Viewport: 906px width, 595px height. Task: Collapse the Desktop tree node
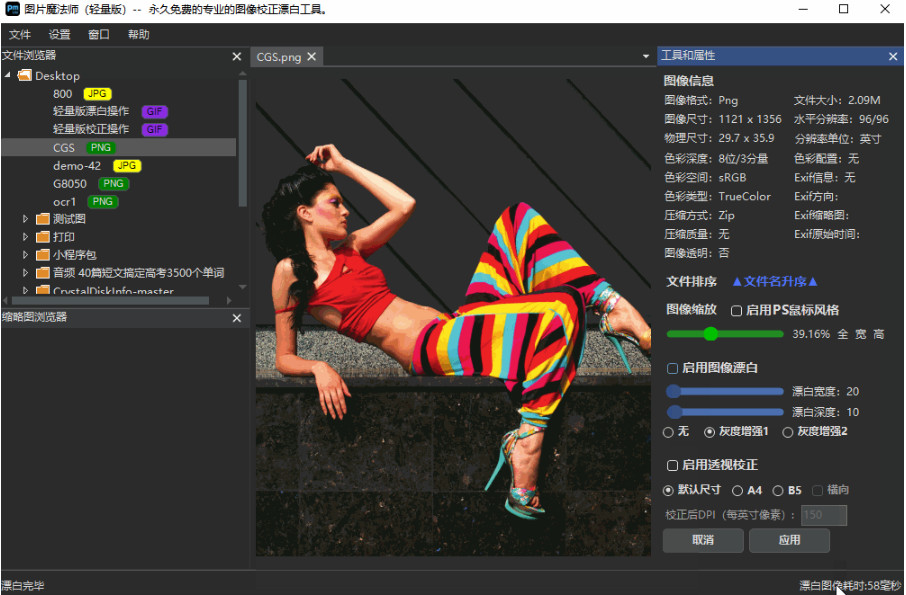point(8,75)
